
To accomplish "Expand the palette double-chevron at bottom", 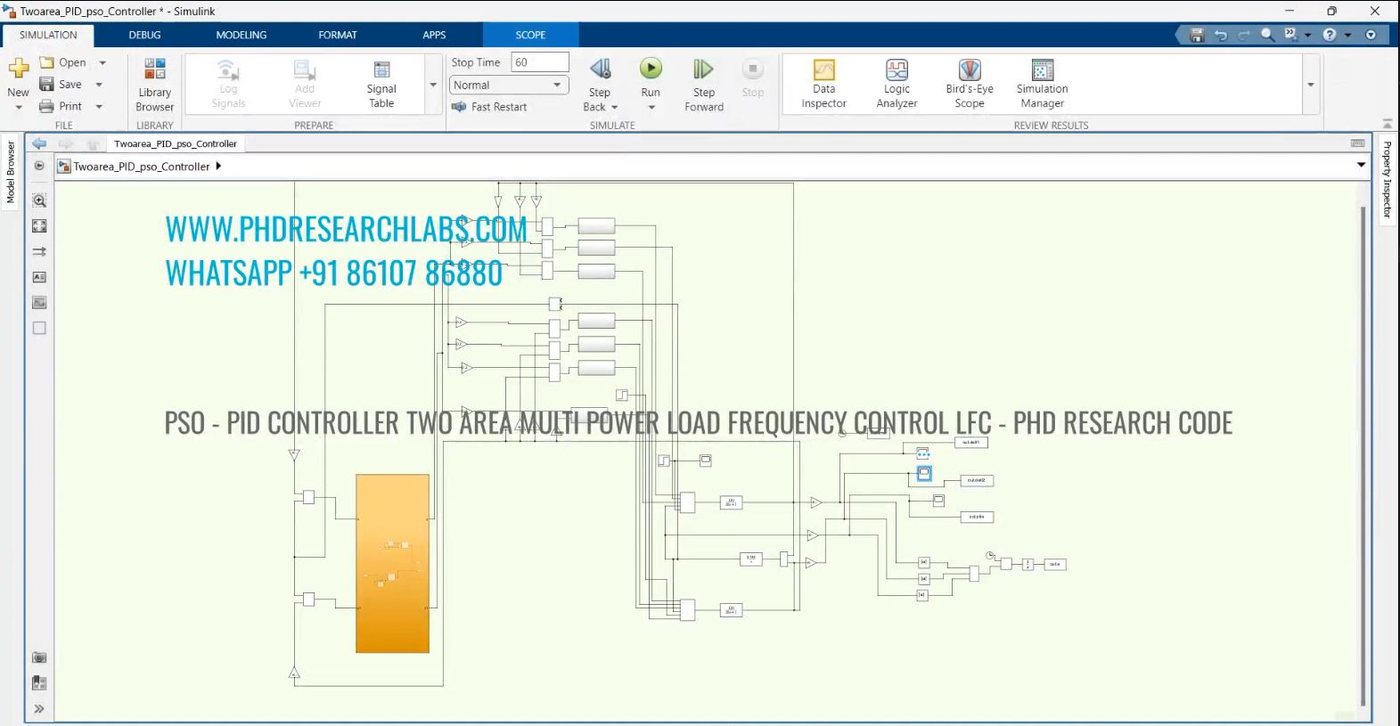I will coord(40,709).
